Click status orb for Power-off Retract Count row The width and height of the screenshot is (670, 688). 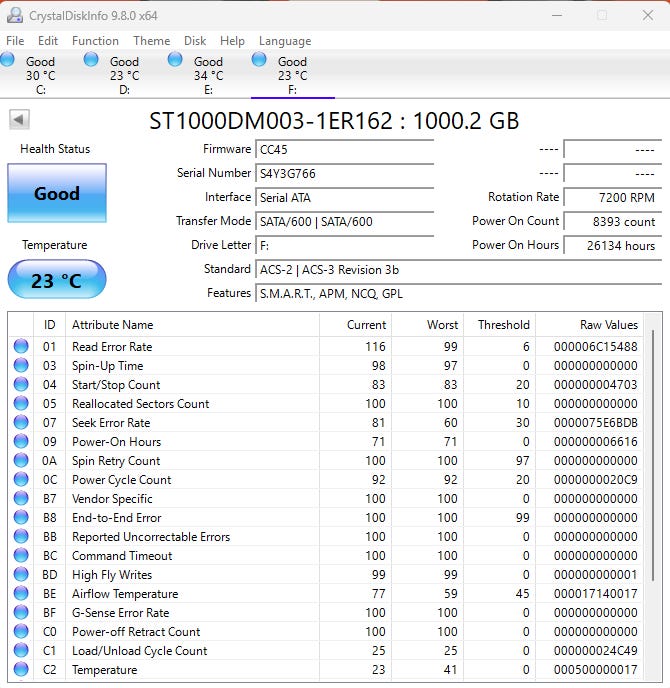tap(21, 631)
